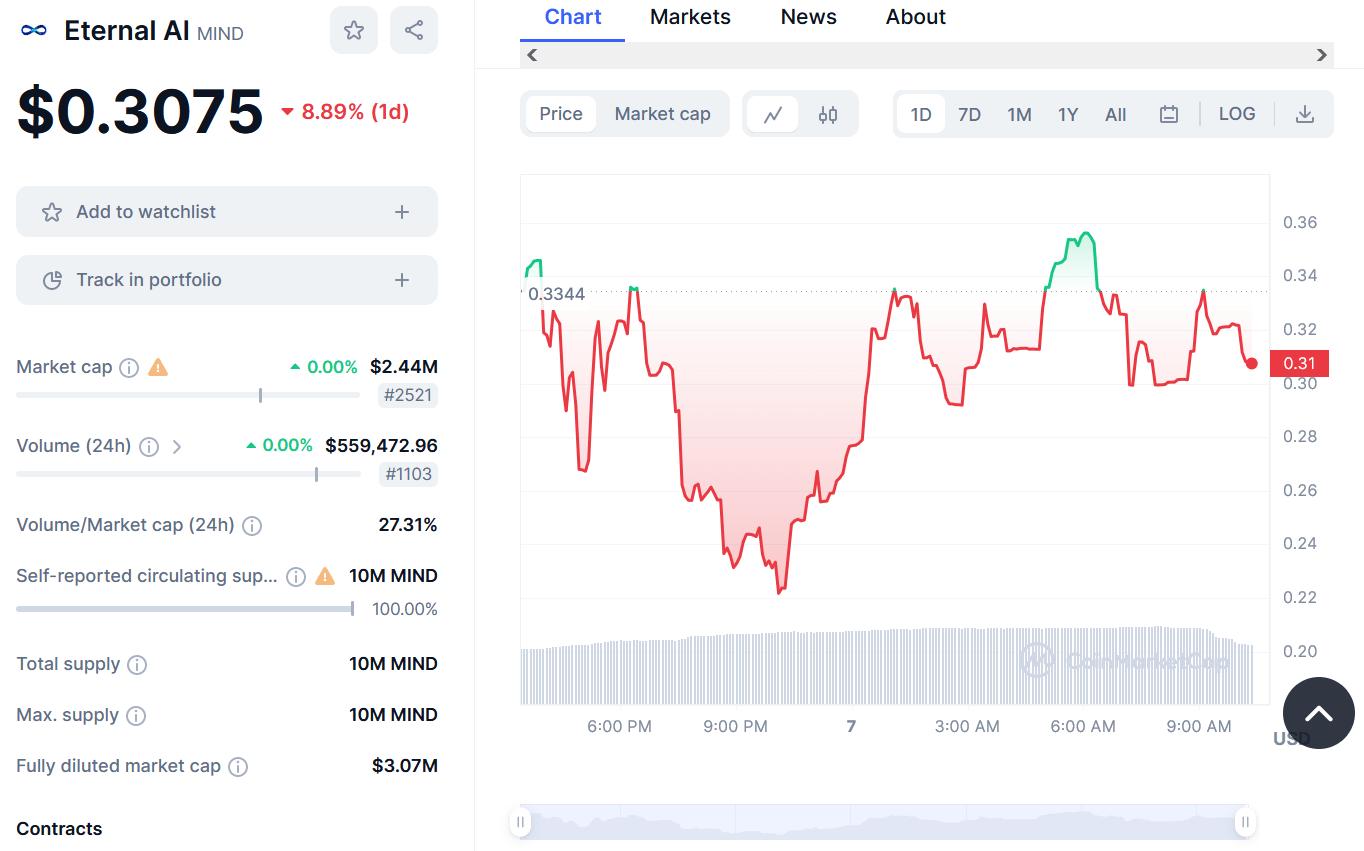Viewport: 1364px width, 851px height.
Task: Switch to line chart view icon
Action: 773,114
